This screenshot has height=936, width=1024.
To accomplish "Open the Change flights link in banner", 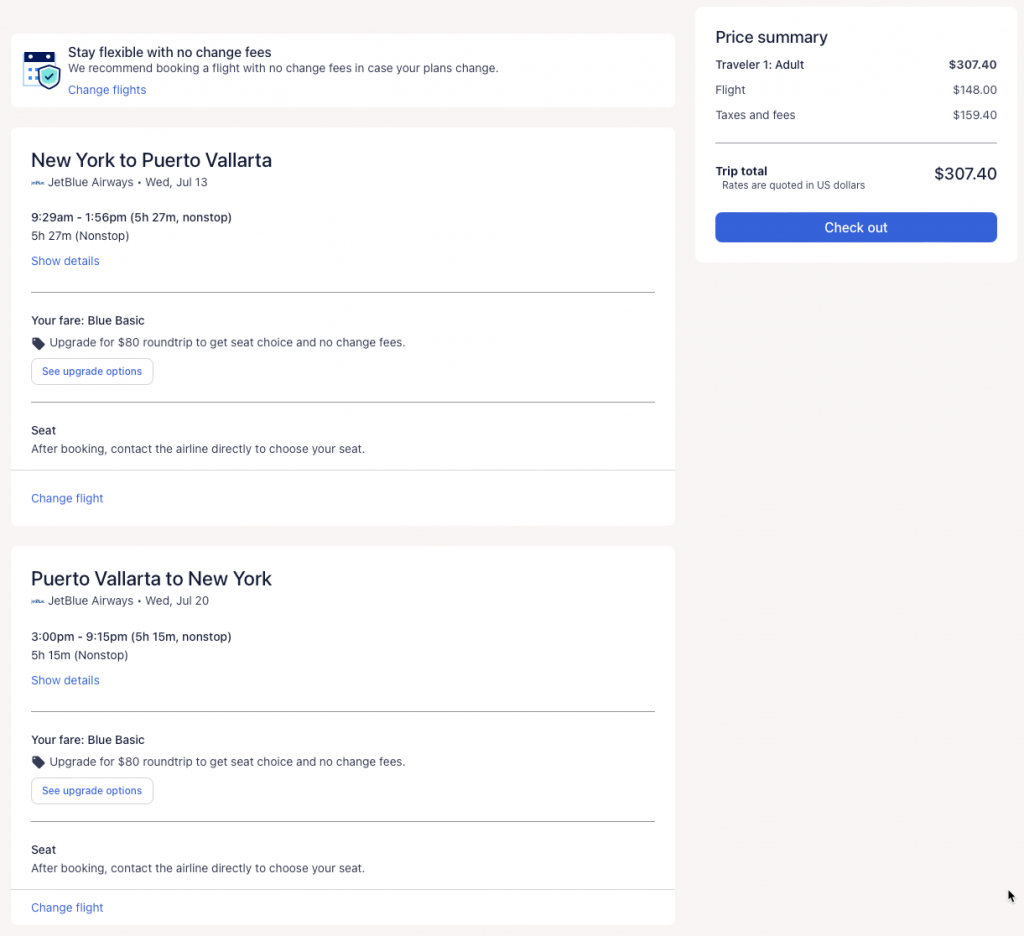I will tap(107, 90).
